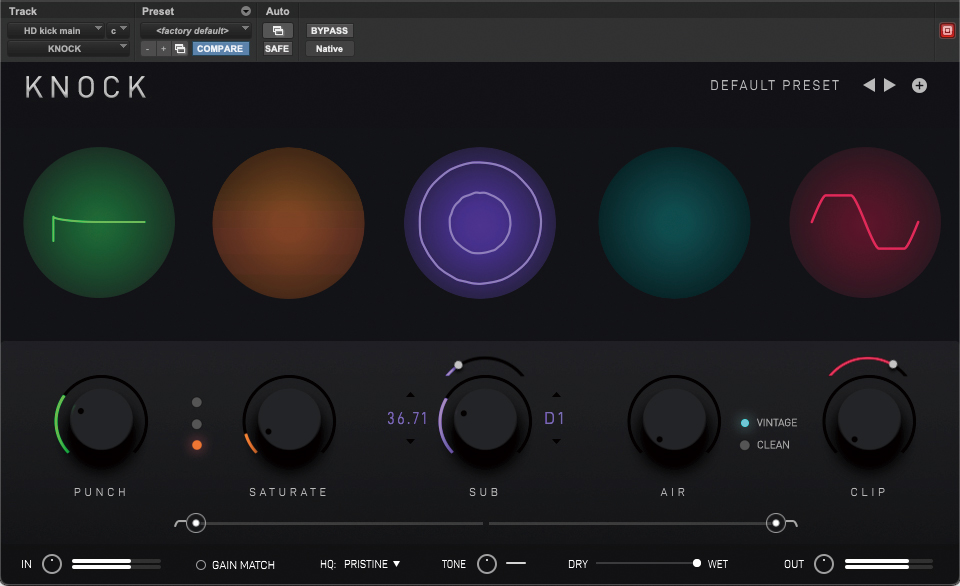This screenshot has width=960, height=586.
Task: Click the sub frequency value 36.71
Action: [407, 418]
